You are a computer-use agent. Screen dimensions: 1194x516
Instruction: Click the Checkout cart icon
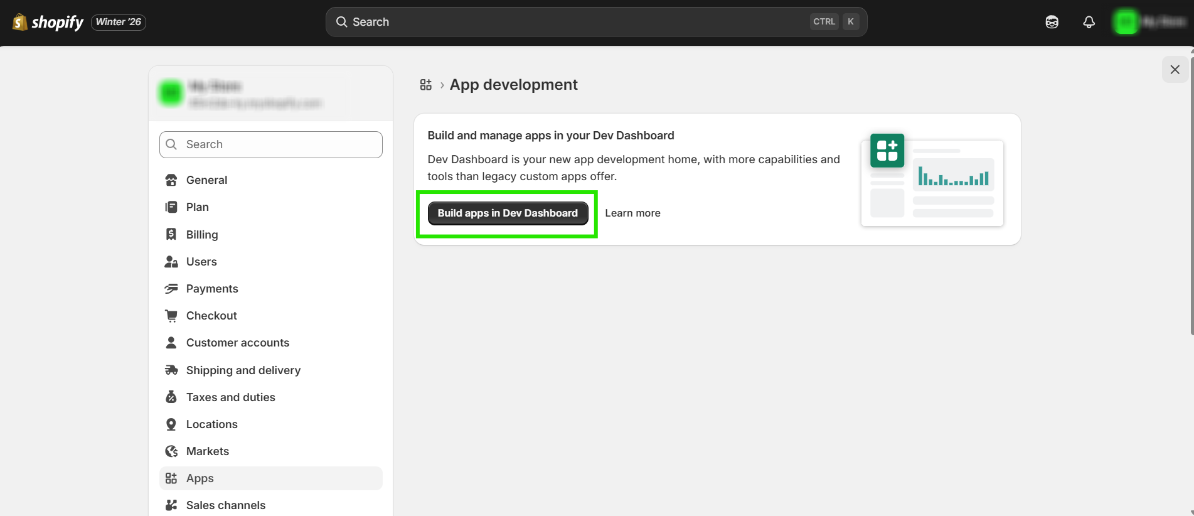[171, 316]
